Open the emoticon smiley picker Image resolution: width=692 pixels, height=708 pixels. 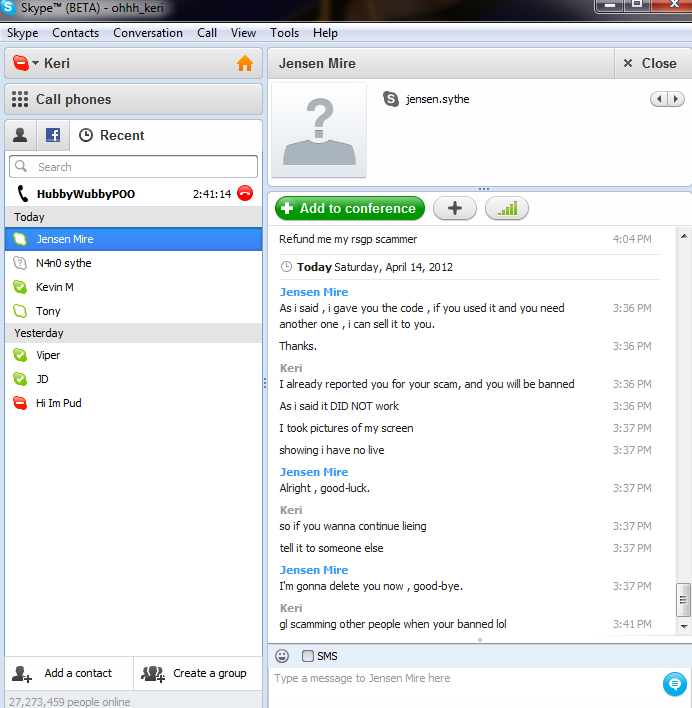pyautogui.click(x=282, y=656)
